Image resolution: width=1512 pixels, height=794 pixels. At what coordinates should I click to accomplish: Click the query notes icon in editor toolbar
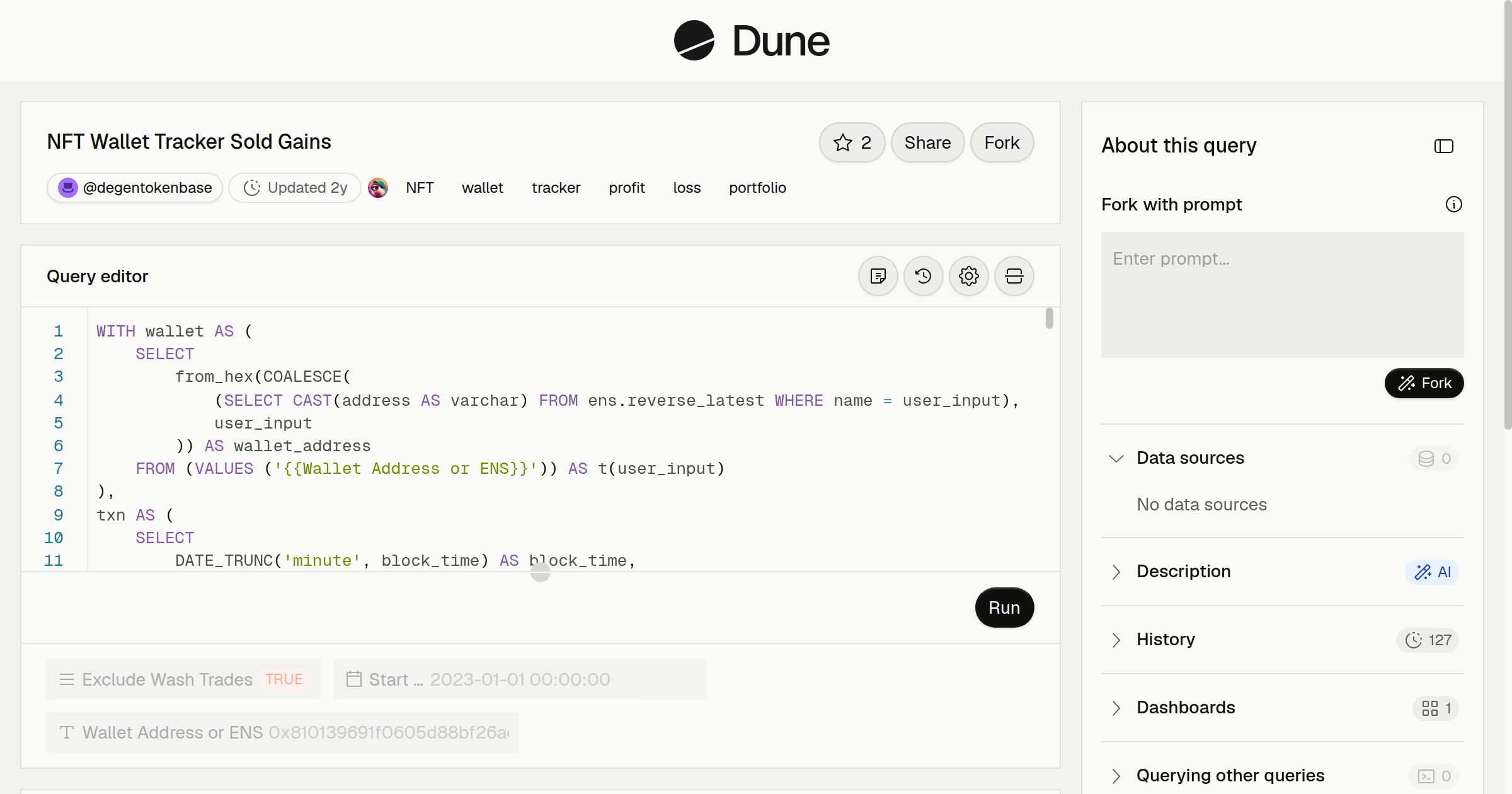pos(878,276)
